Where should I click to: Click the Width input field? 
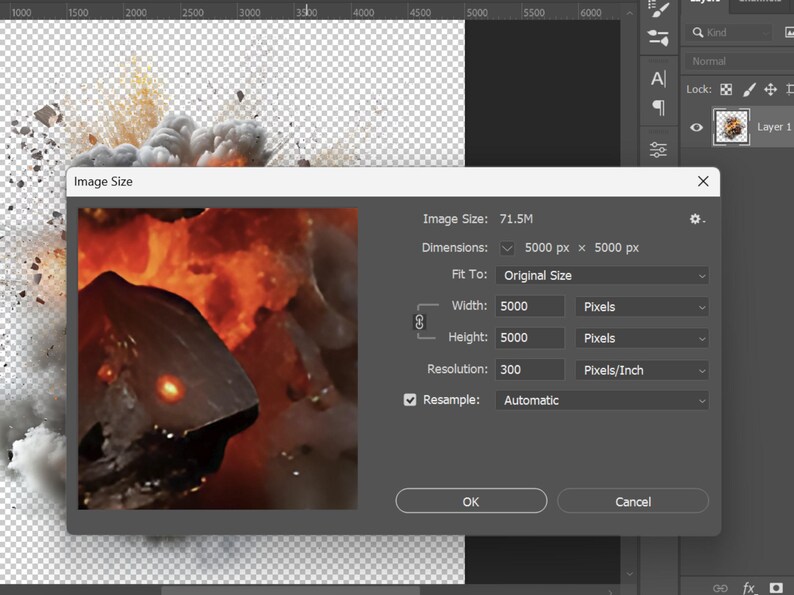coord(530,306)
